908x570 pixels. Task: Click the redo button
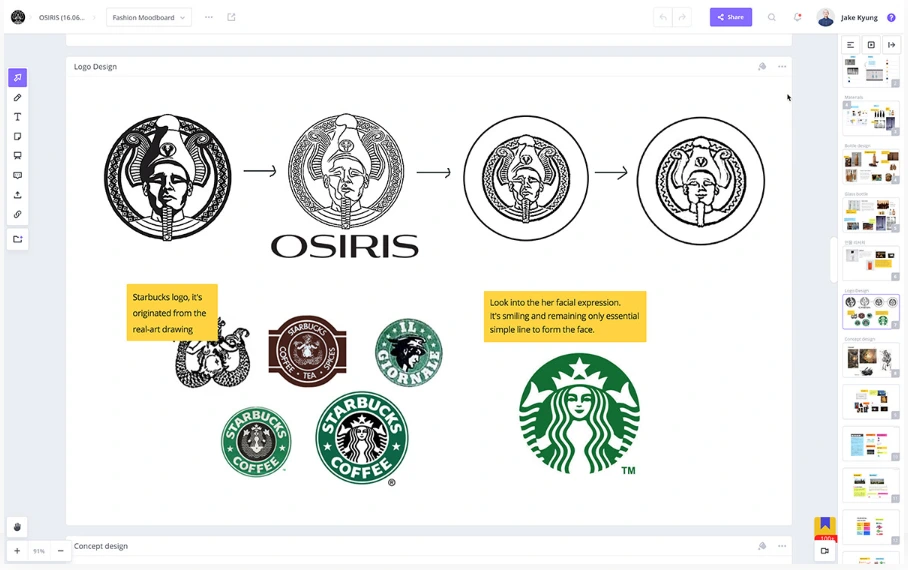(x=682, y=17)
